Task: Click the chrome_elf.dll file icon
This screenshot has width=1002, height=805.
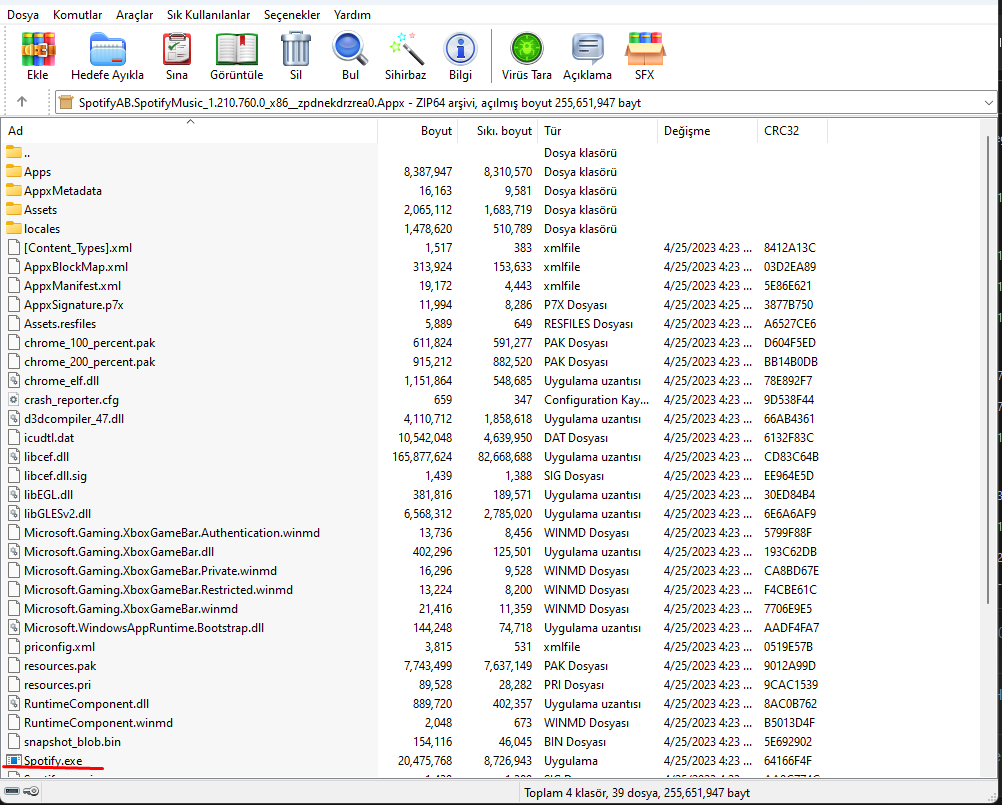Action: (x=13, y=380)
